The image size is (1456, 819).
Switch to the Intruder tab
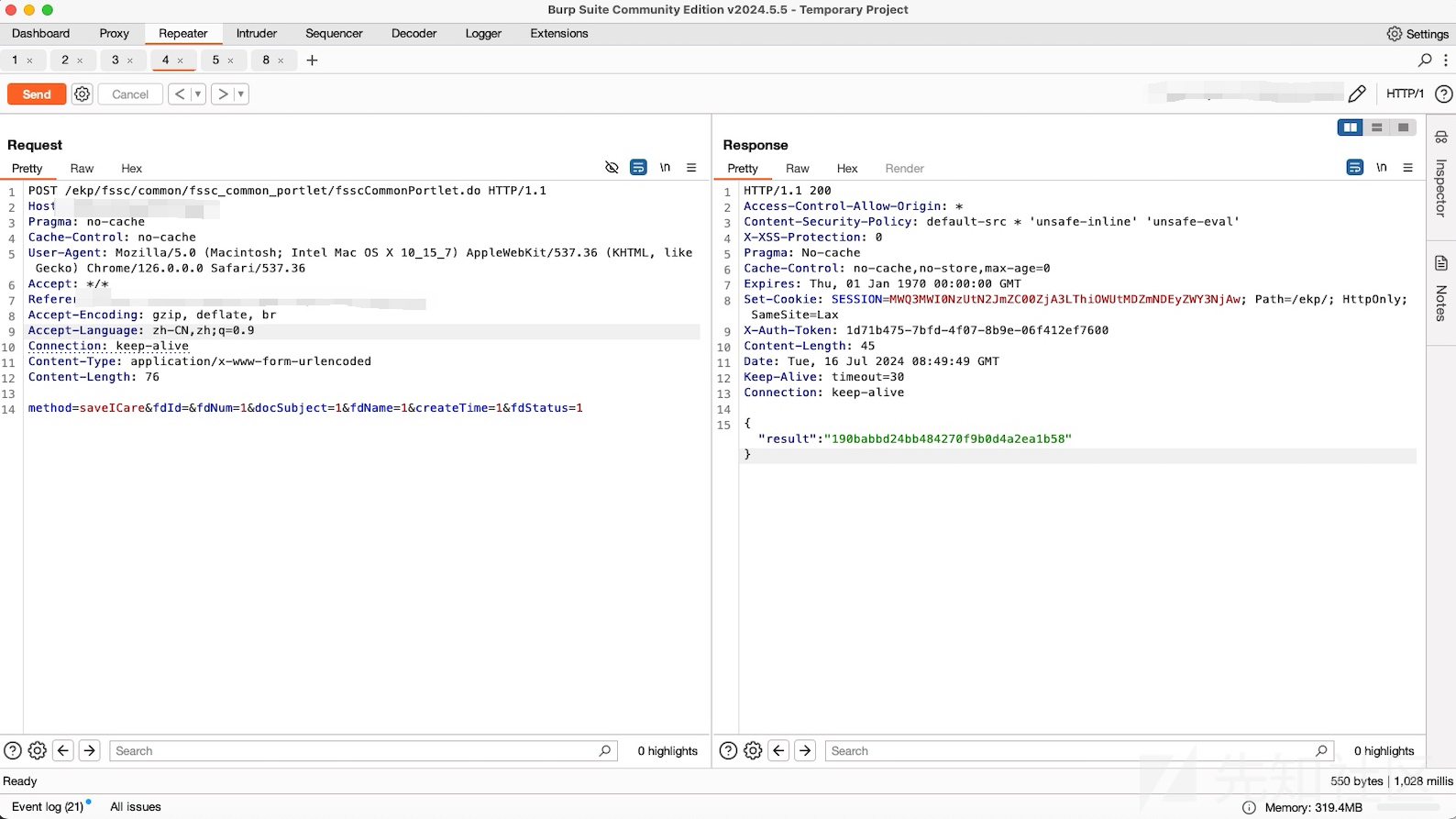[257, 33]
